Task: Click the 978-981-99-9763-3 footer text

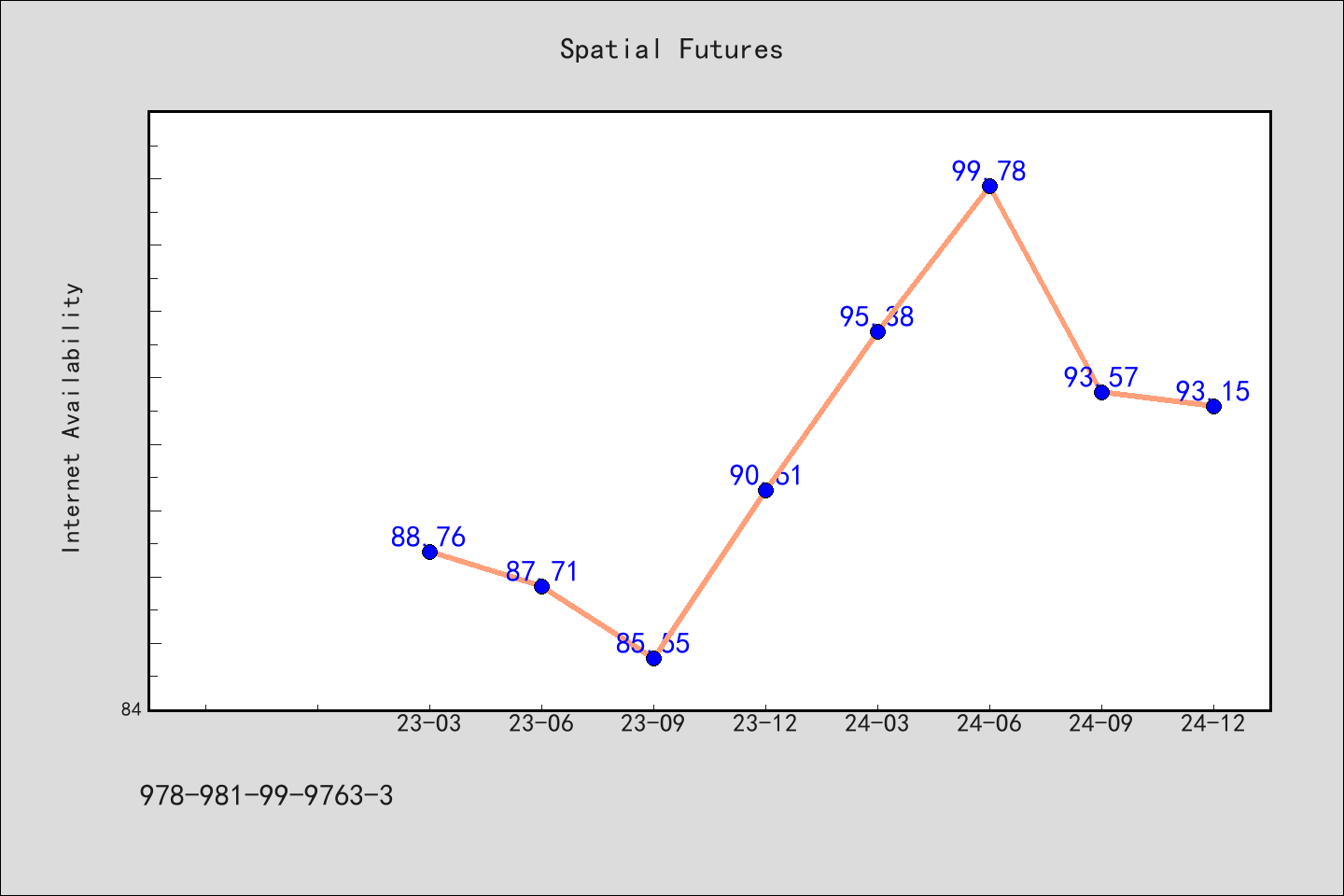Action: click(x=266, y=796)
